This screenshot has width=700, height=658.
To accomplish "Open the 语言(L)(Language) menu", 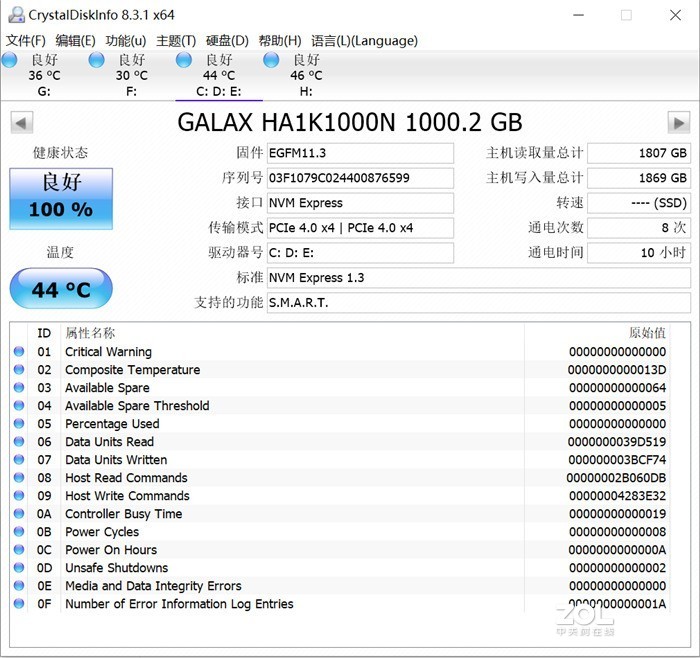I will pos(364,41).
